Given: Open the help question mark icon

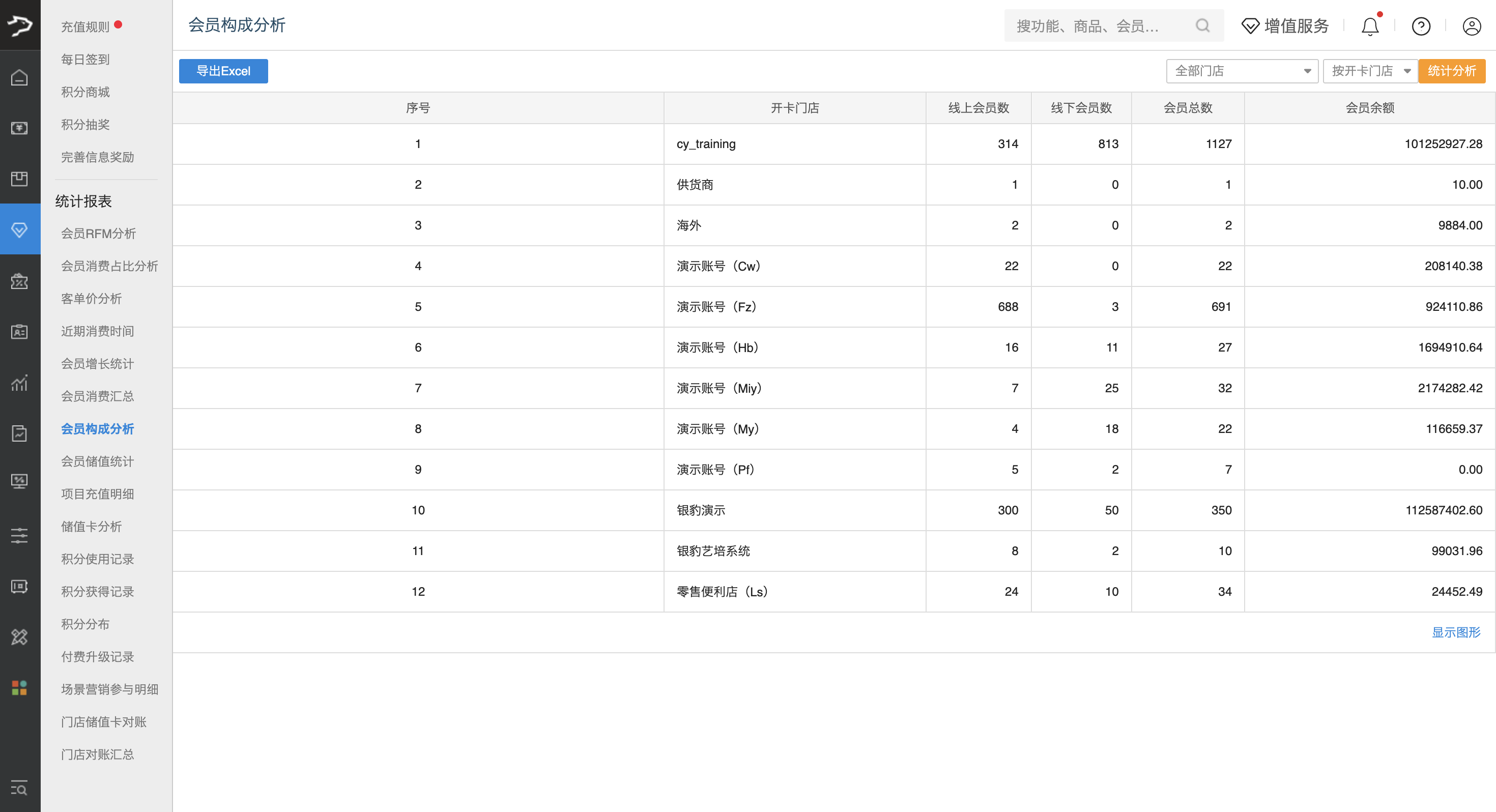Looking at the screenshot, I should (x=1421, y=26).
